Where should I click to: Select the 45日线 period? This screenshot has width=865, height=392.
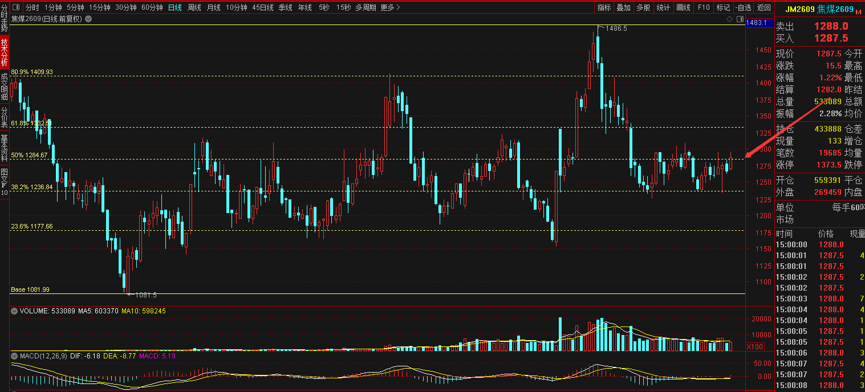[263, 8]
